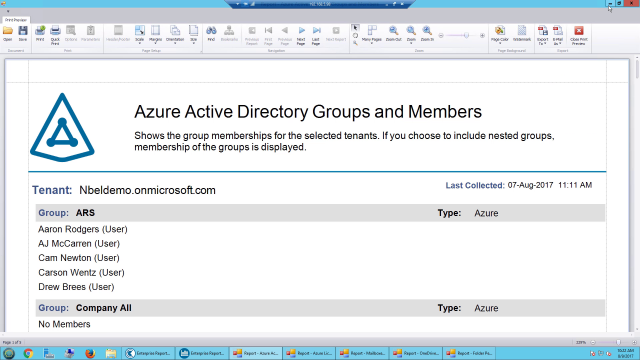Image resolution: width=640 pixels, height=360 pixels.
Task: Switch to Report - Mailbox... taskbar window
Action: point(362,353)
